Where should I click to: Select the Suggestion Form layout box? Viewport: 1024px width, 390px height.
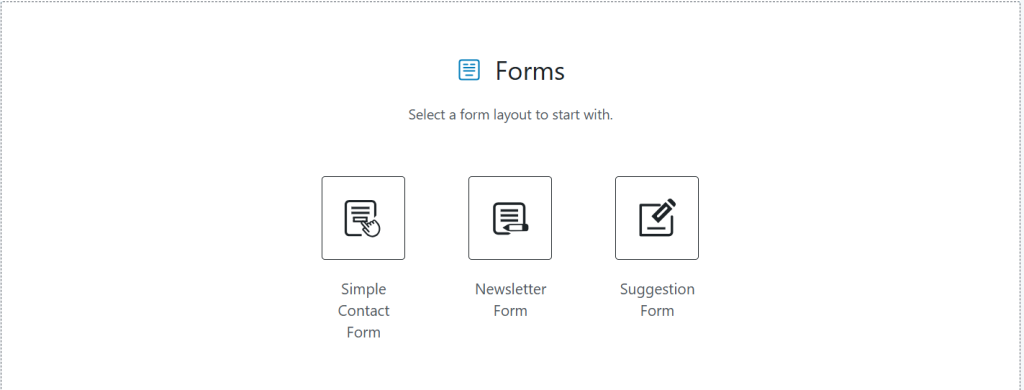tap(657, 218)
